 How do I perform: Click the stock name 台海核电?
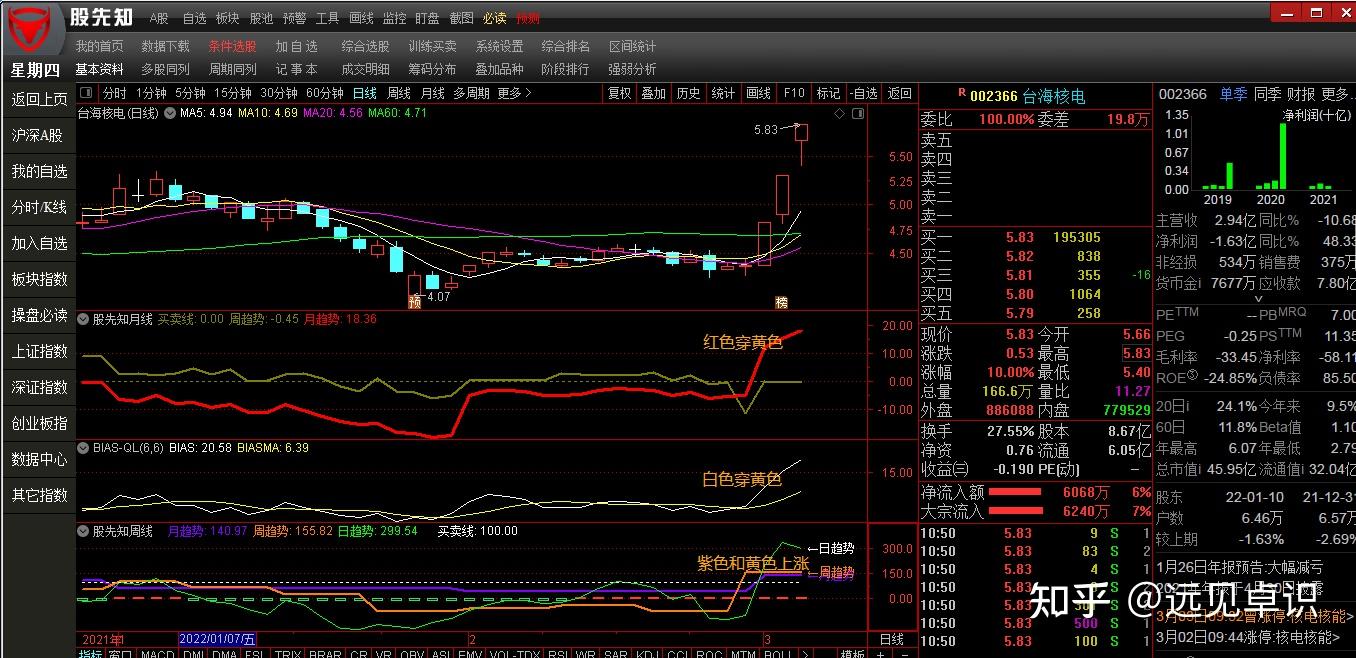tap(1054, 96)
